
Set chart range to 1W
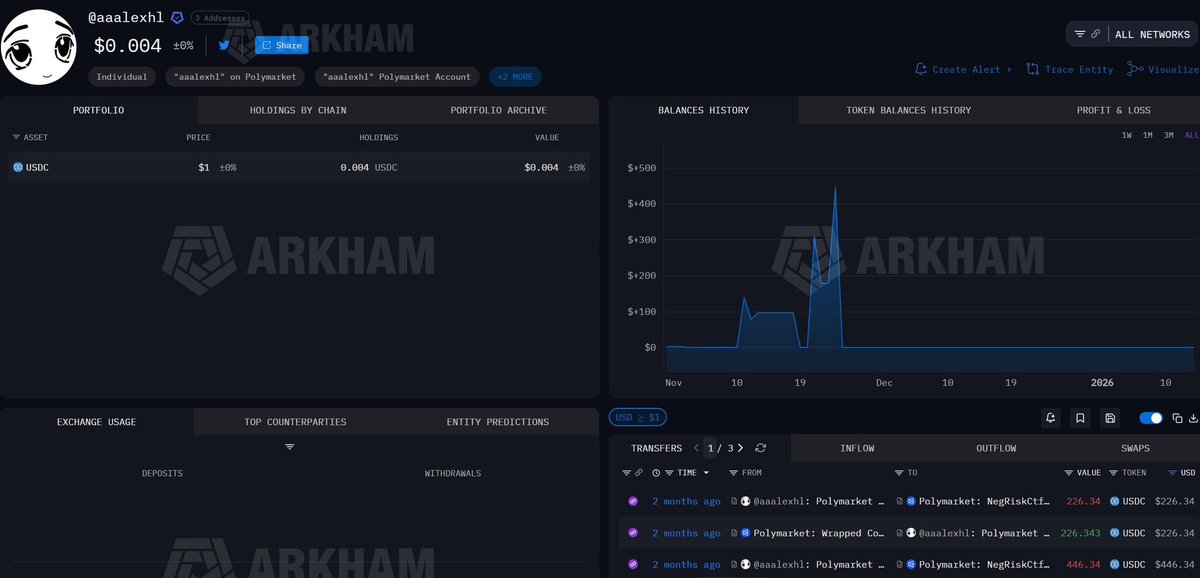tap(1127, 135)
